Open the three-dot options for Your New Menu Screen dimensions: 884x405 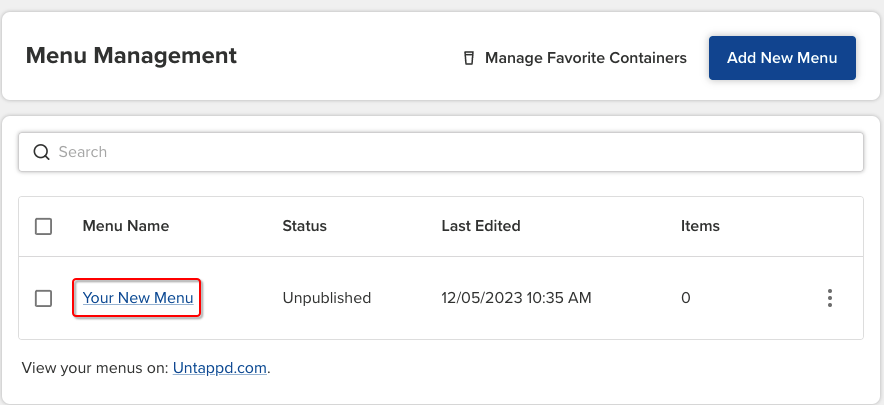coord(829,298)
